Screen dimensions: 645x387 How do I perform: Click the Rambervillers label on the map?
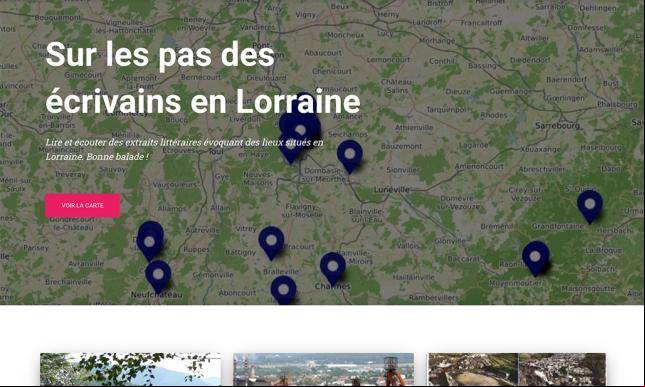[x=434, y=297]
